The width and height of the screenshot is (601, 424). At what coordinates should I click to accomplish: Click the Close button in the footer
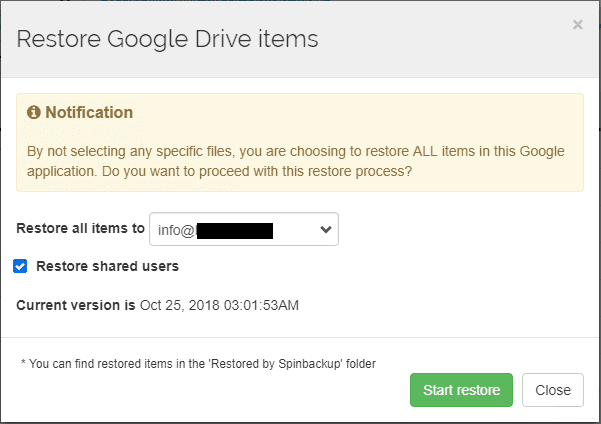click(x=552, y=390)
